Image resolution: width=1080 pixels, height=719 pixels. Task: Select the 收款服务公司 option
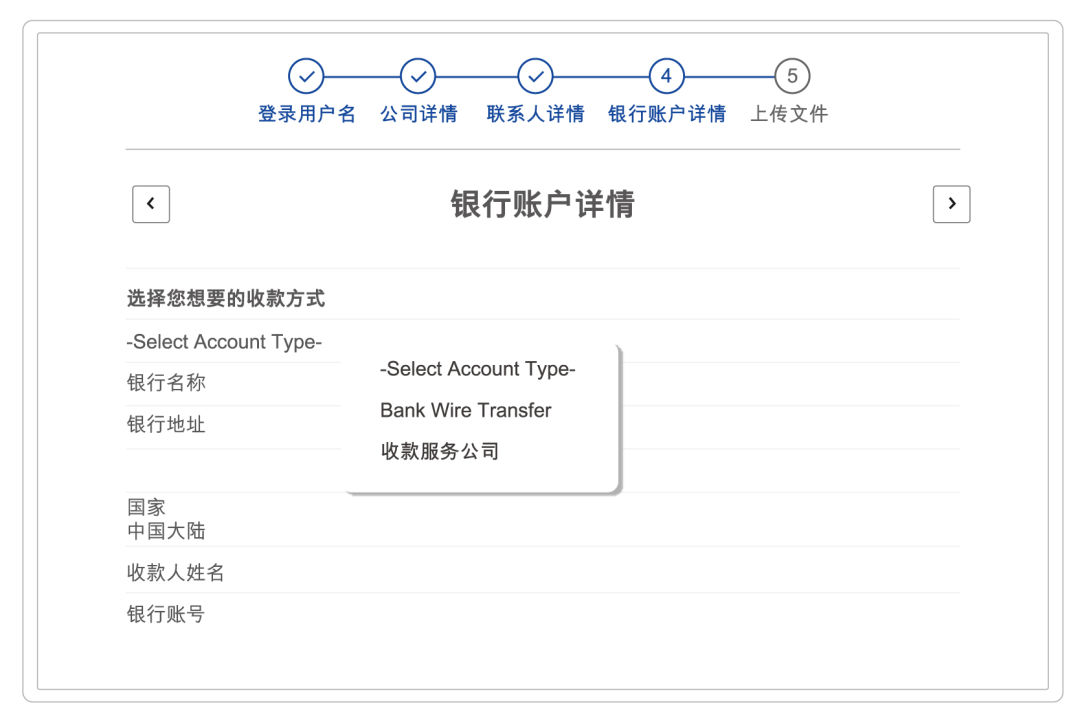pos(440,451)
